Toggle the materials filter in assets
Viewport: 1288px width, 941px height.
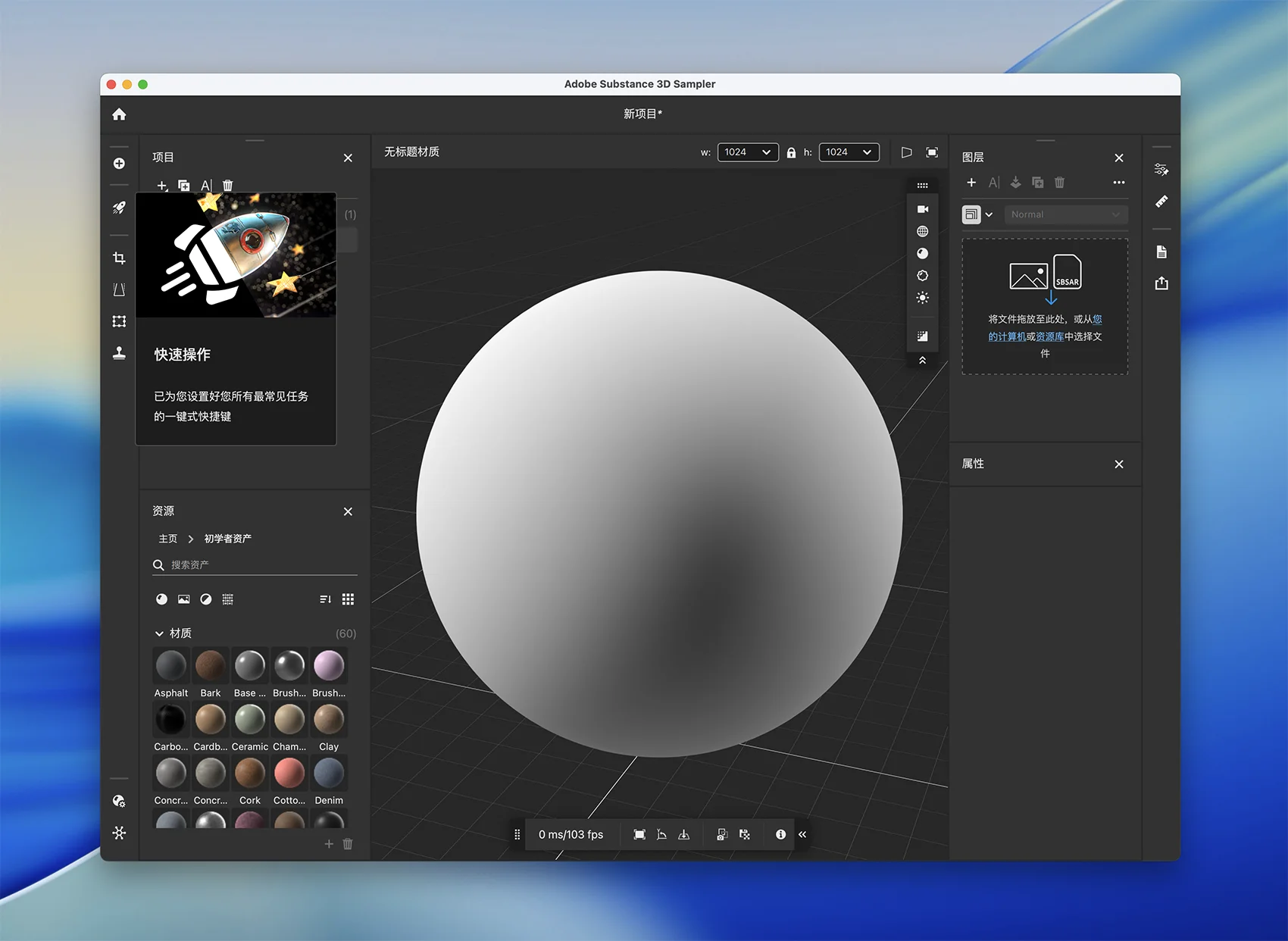(161, 599)
